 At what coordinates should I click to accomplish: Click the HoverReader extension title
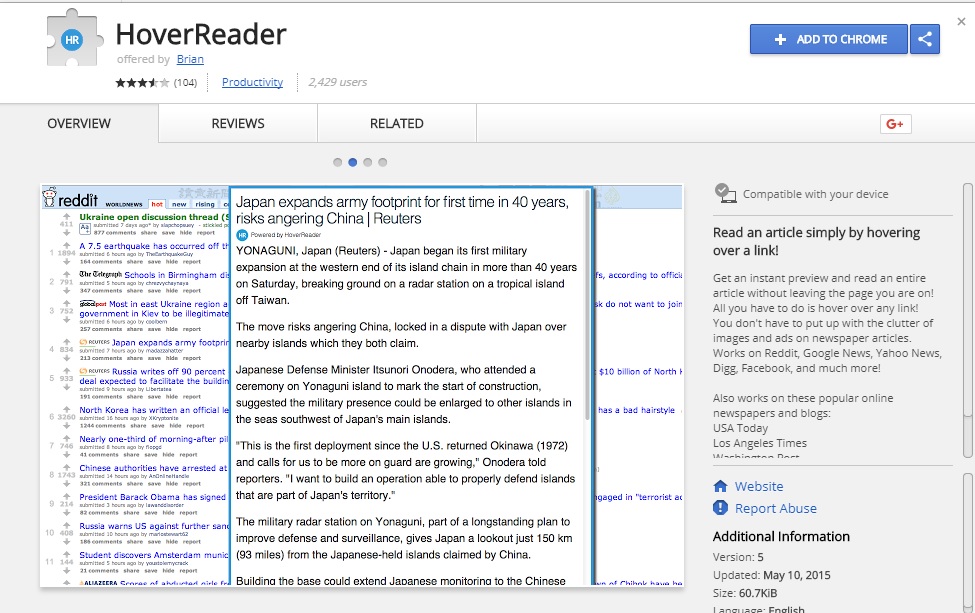[201, 34]
